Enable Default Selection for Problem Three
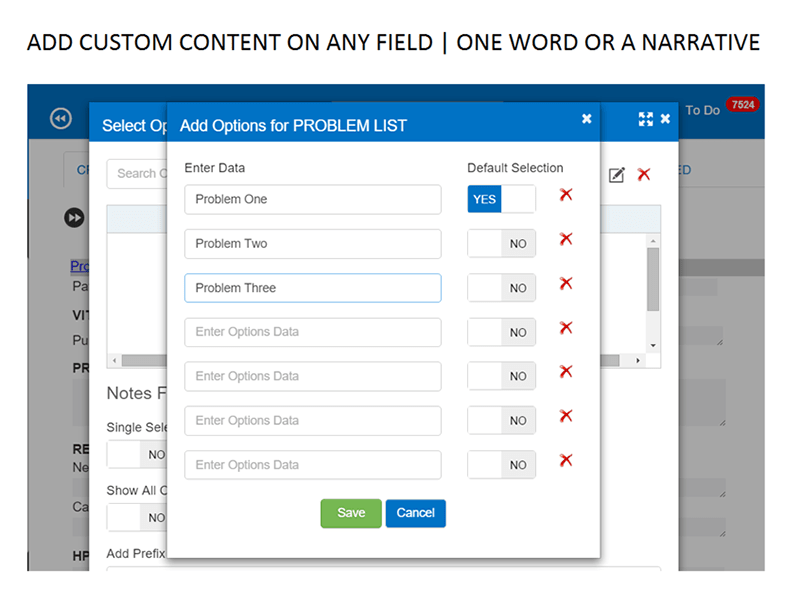The height and width of the screenshot is (589, 800). tap(501, 288)
